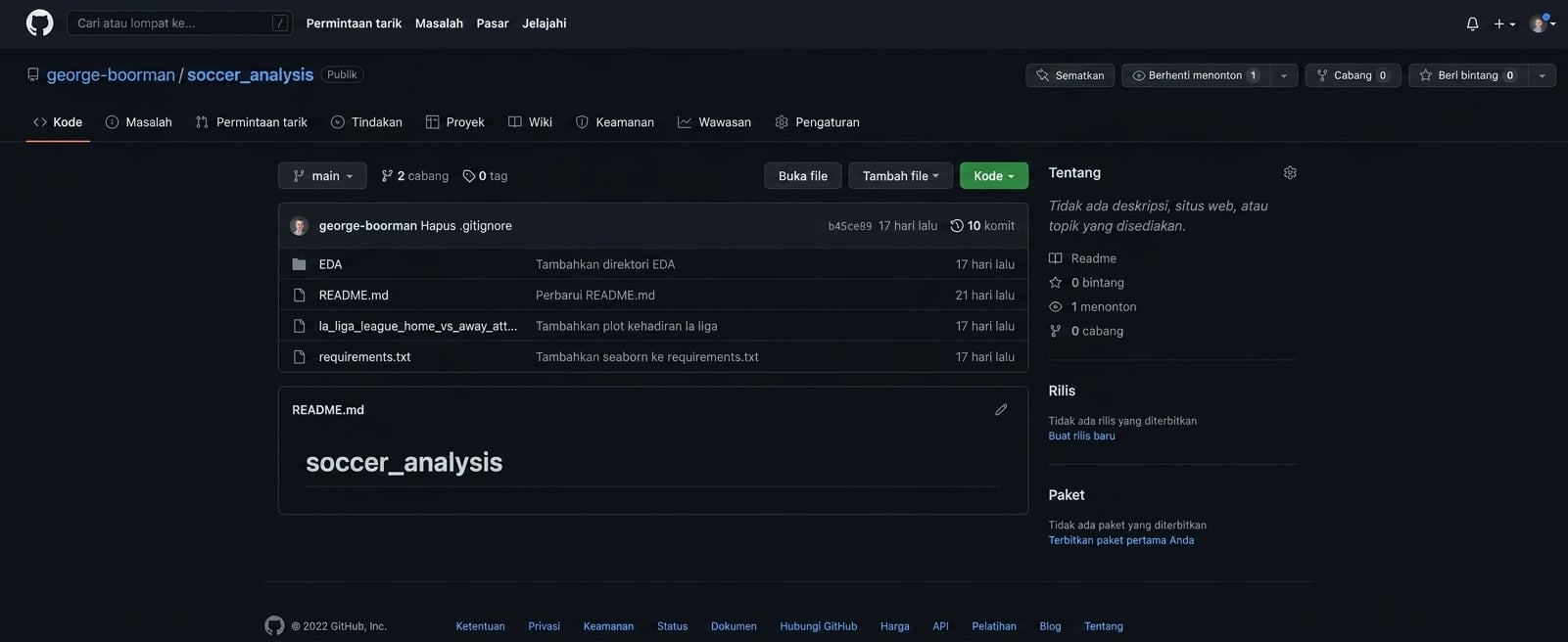Click the file icon beside la_liga_league file
This screenshot has height=642, width=1568.
point(299,326)
